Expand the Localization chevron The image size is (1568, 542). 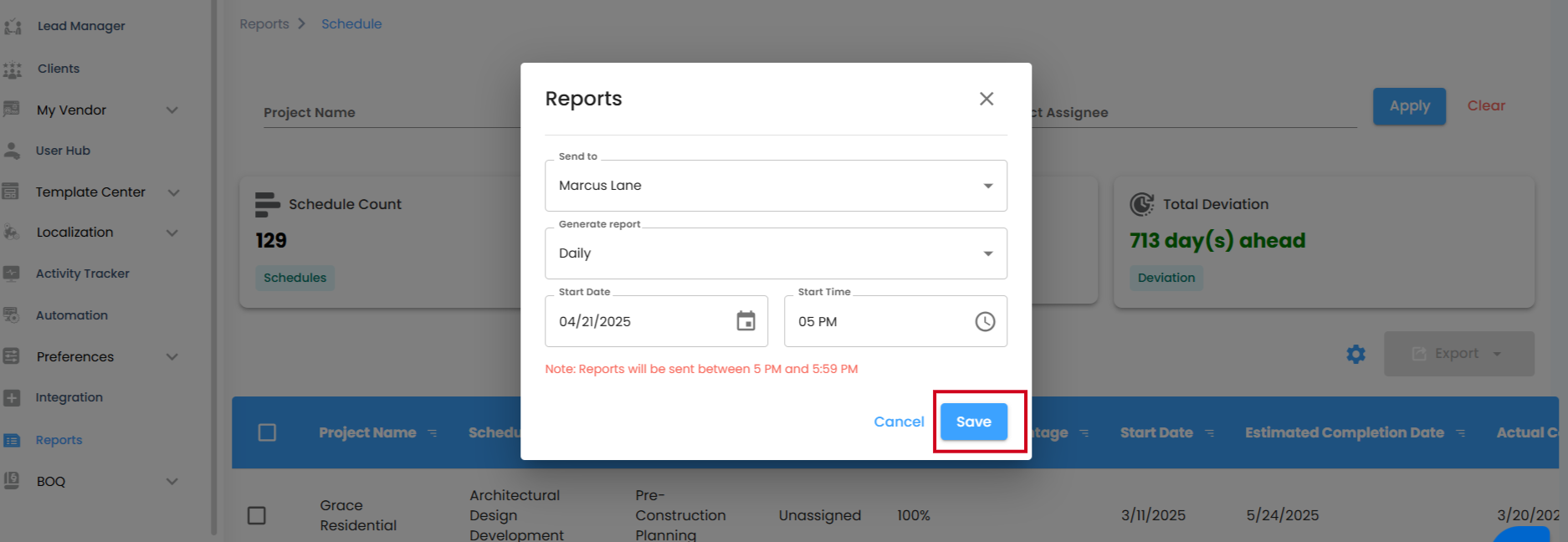pyautogui.click(x=172, y=233)
